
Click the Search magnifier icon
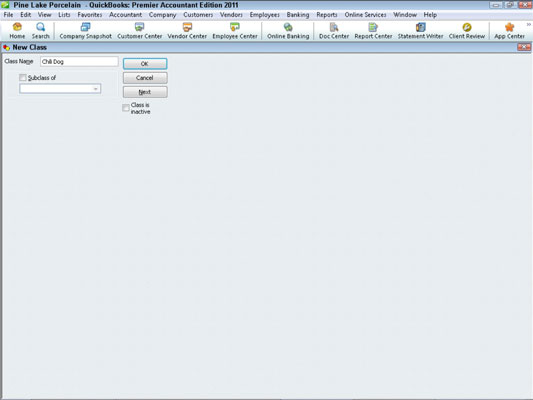tap(40, 27)
